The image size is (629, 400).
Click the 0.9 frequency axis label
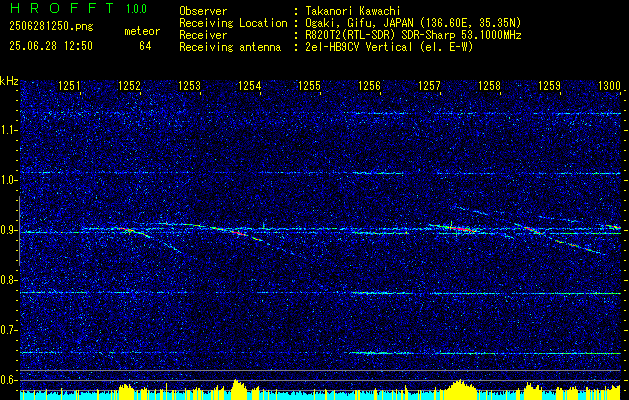click(x=9, y=230)
